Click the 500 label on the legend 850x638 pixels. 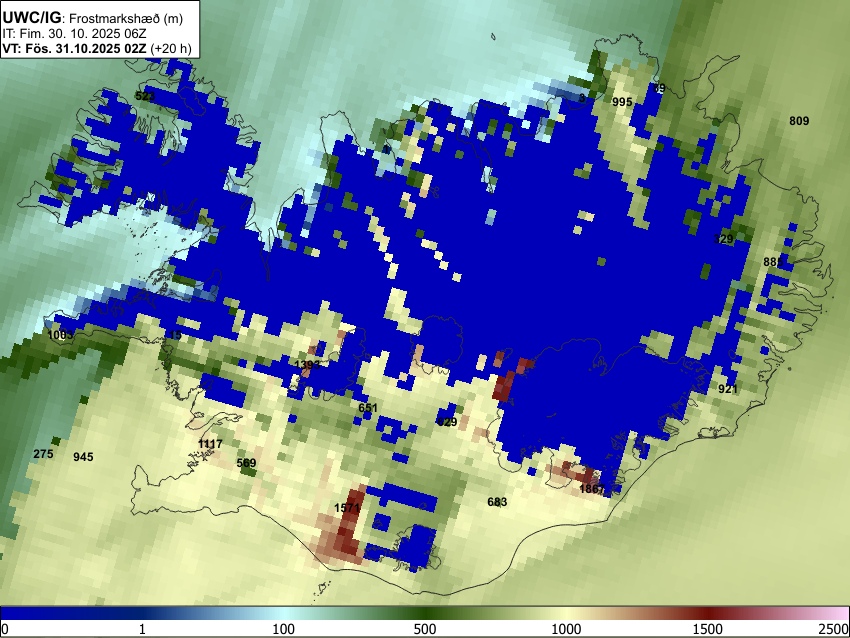(424, 629)
